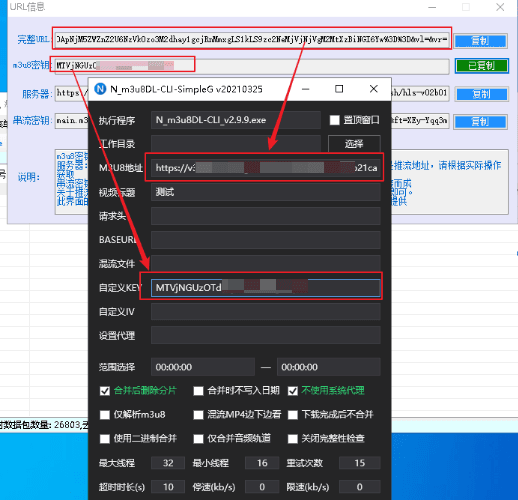This screenshot has height=500, width=518.
Task: Click 复制 button for 串流密钥 row
Action: (x=481, y=122)
